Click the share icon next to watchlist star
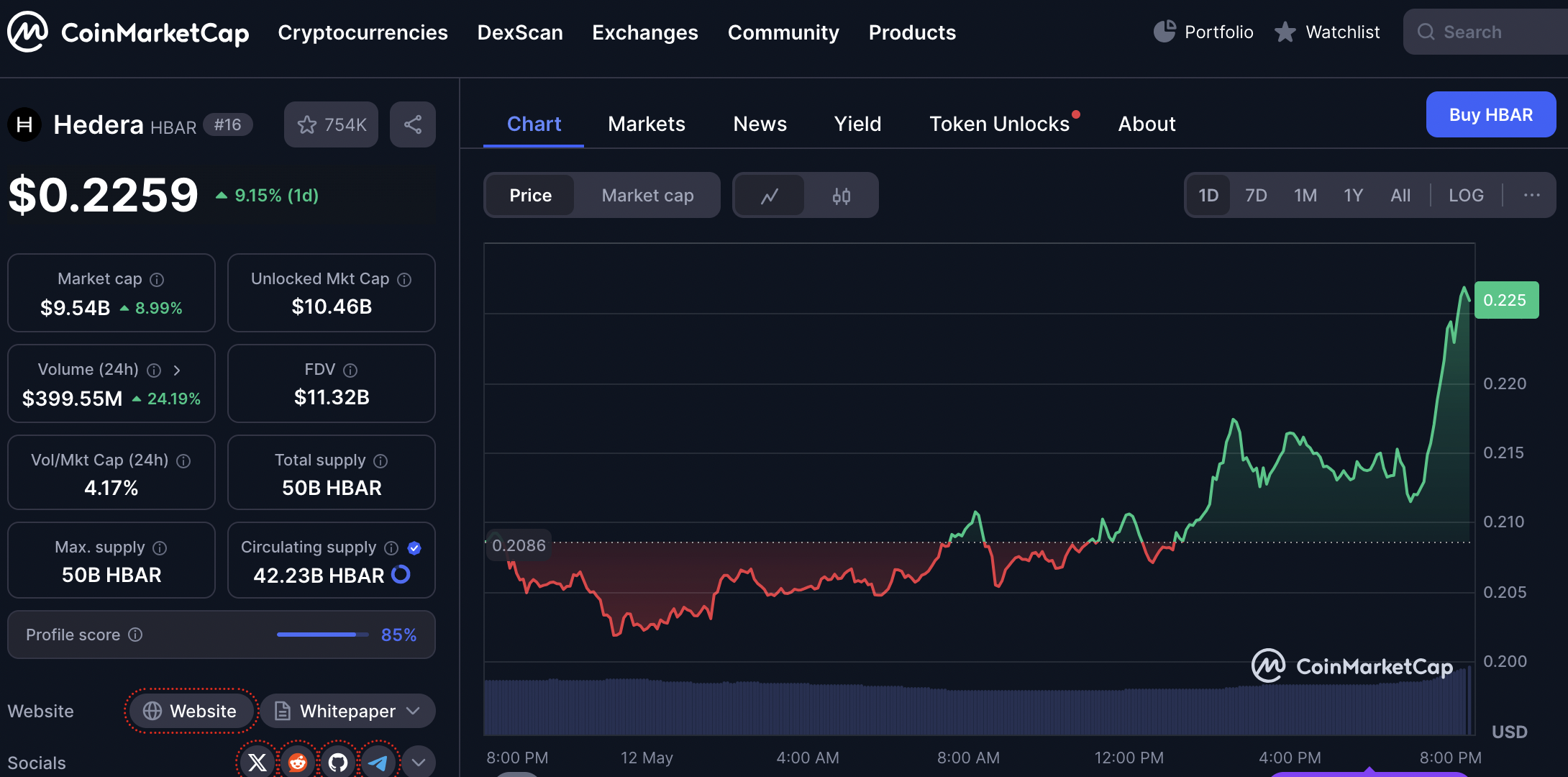The image size is (1568, 777). click(x=412, y=124)
